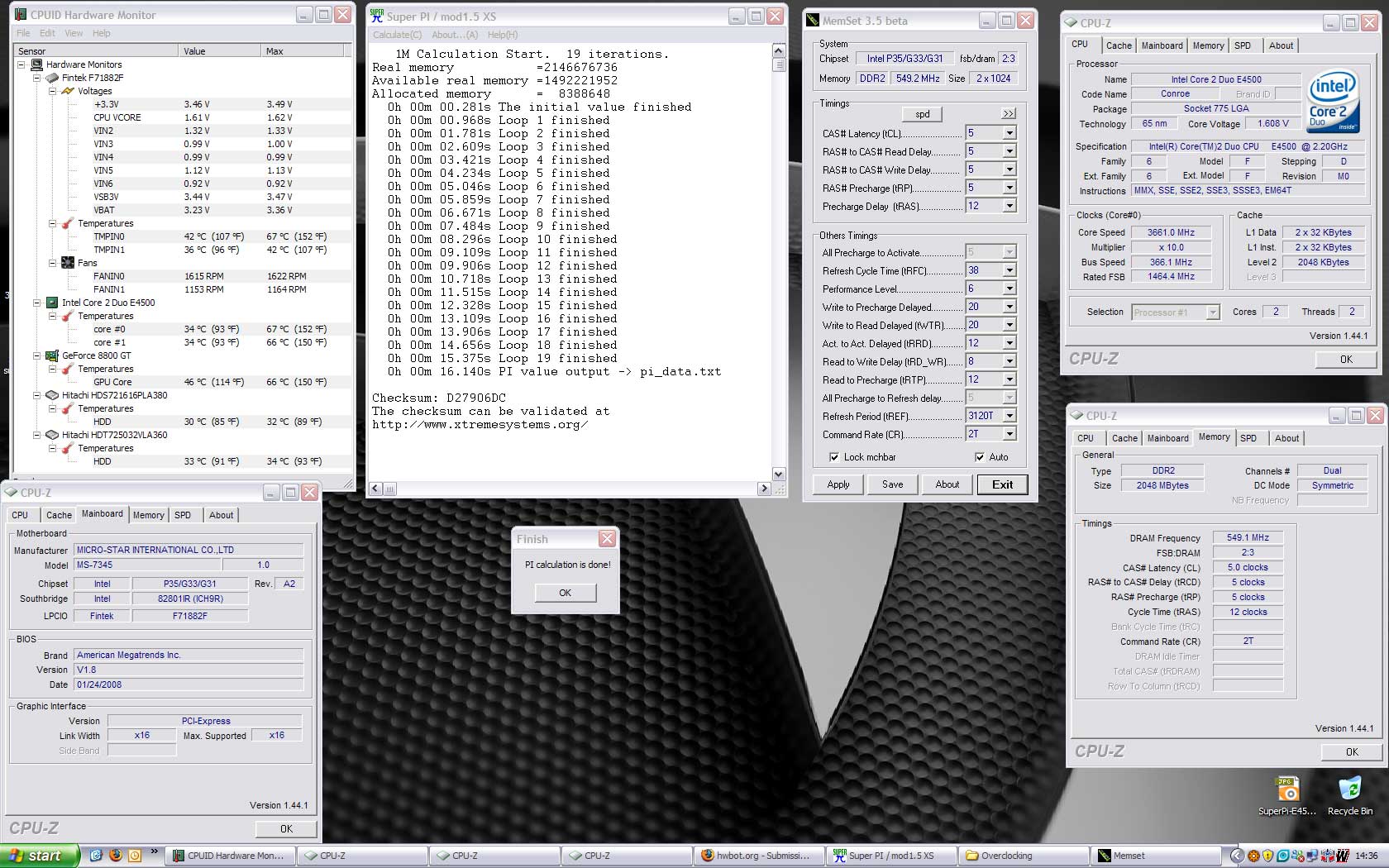Click the Voltages lightning icon
Screen dimensions: 1389x868
[x=68, y=91]
